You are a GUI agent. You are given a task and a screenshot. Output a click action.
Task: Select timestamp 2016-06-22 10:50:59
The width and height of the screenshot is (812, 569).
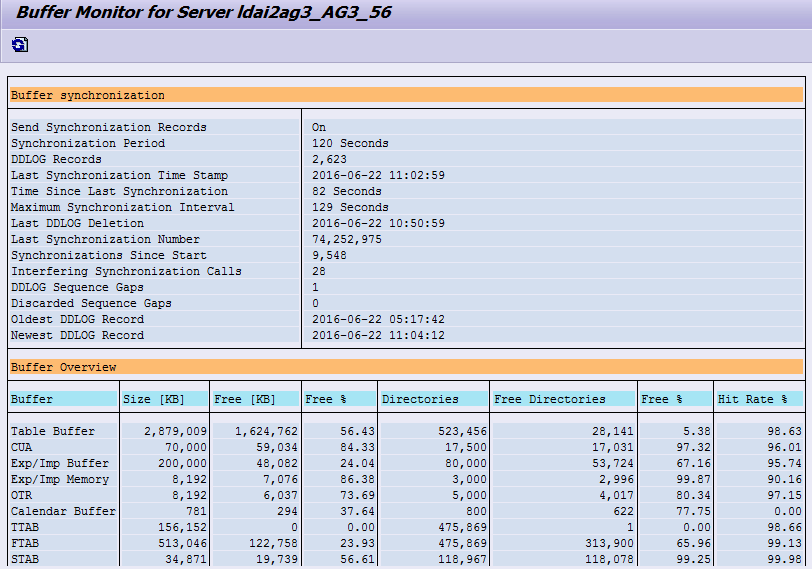point(378,224)
